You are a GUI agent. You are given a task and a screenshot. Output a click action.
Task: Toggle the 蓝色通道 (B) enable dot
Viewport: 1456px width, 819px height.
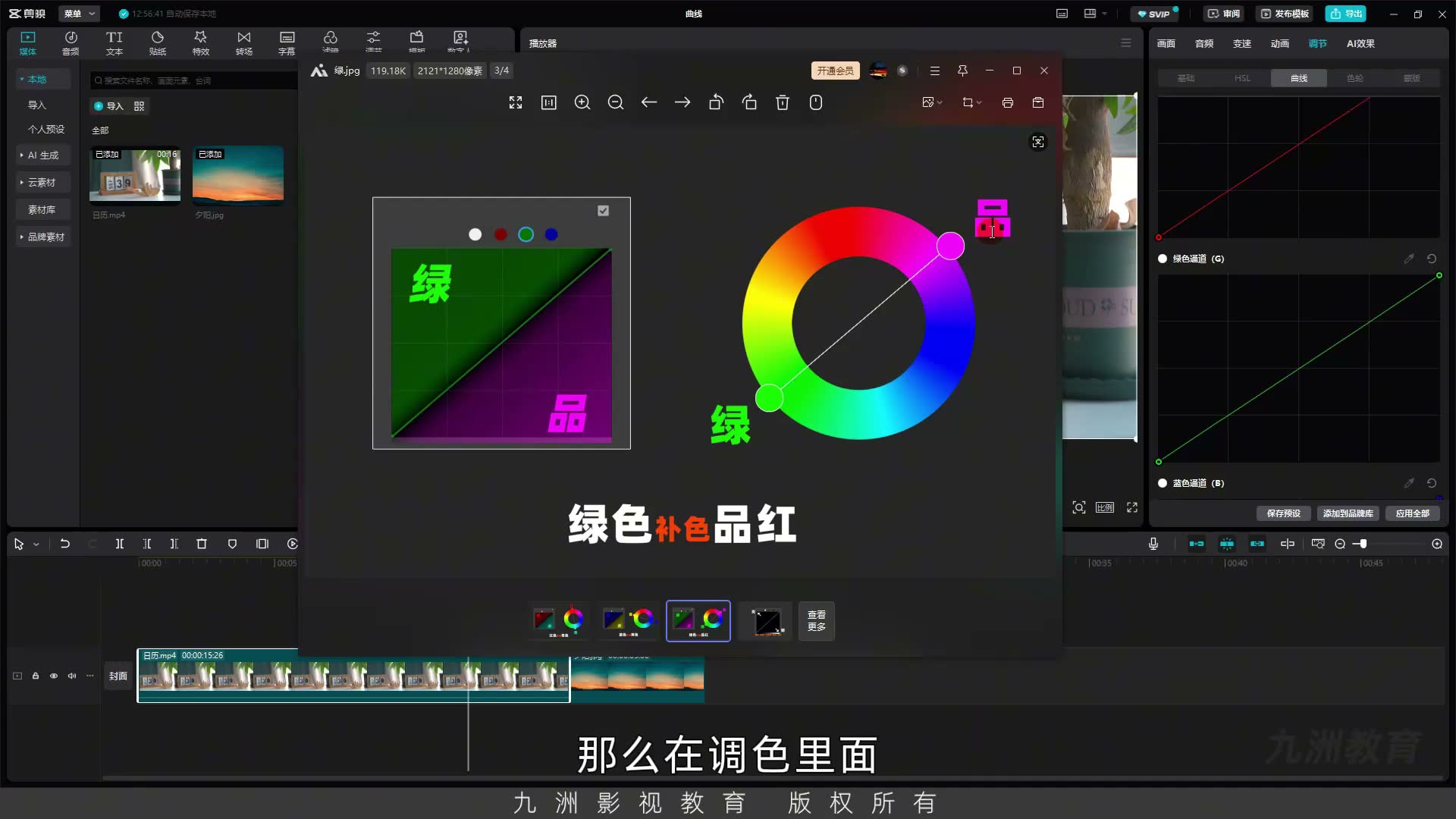coord(1163,483)
